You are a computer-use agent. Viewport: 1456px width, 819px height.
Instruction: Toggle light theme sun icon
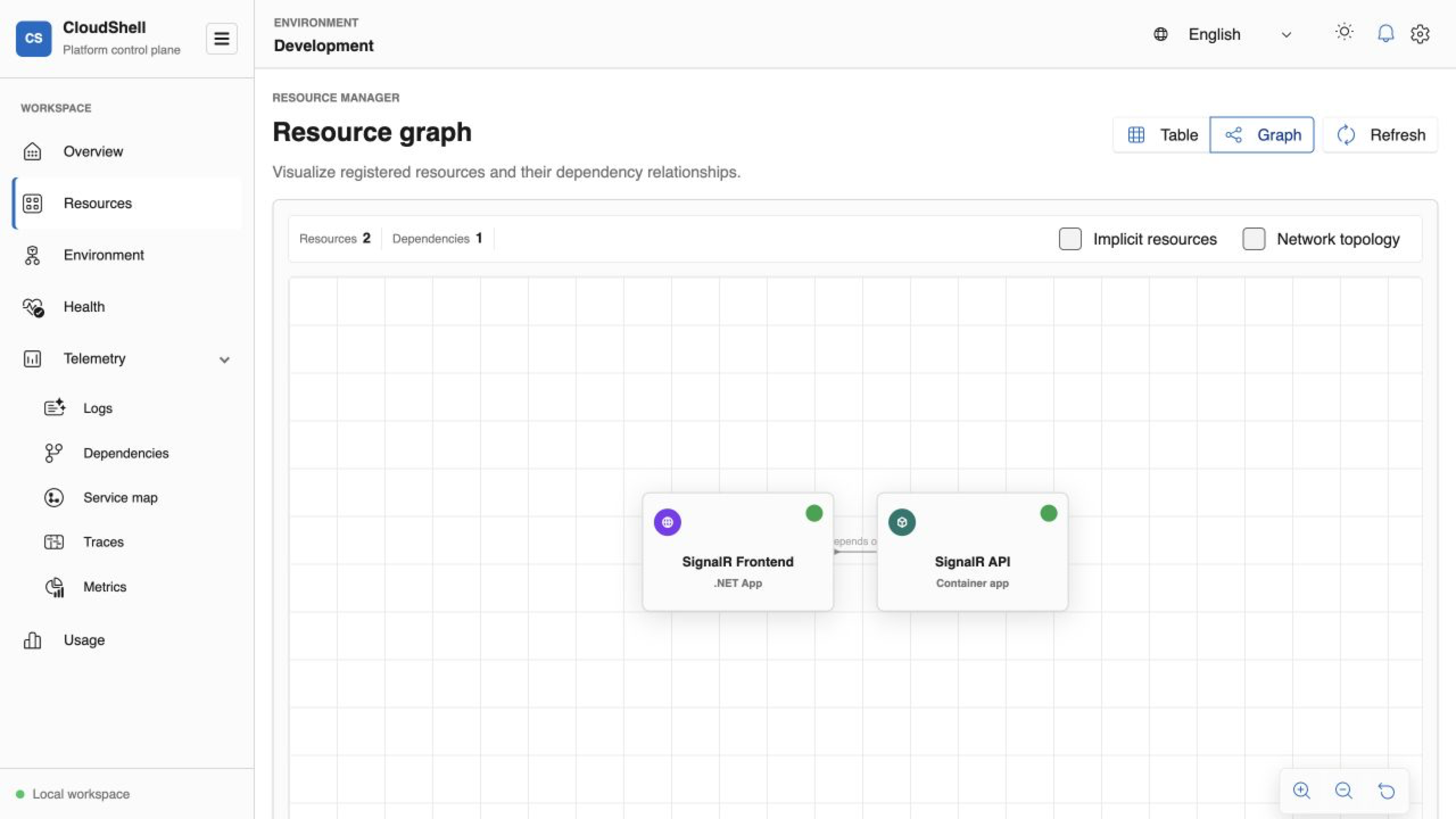pyautogui.click(x=1344, y=32)
